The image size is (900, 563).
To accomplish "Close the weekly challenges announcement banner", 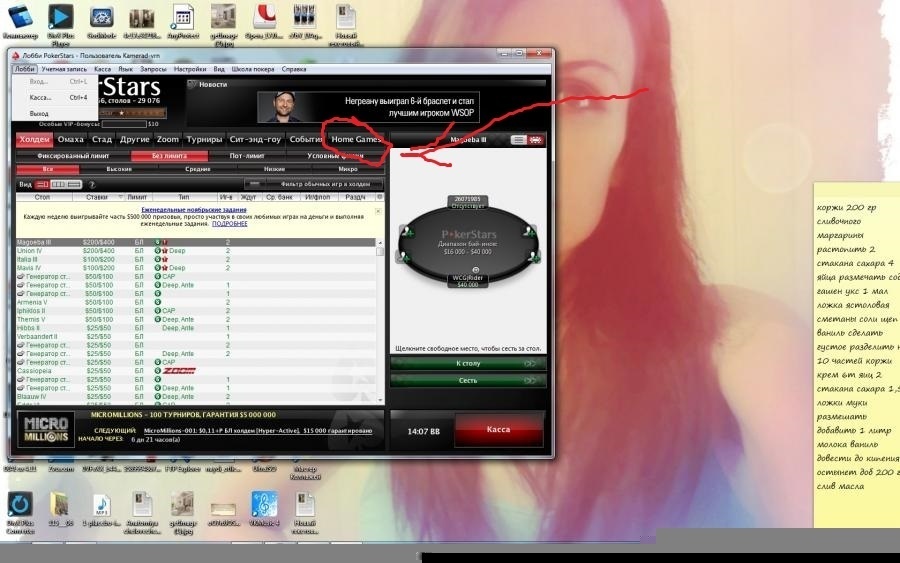I will 378,211.
